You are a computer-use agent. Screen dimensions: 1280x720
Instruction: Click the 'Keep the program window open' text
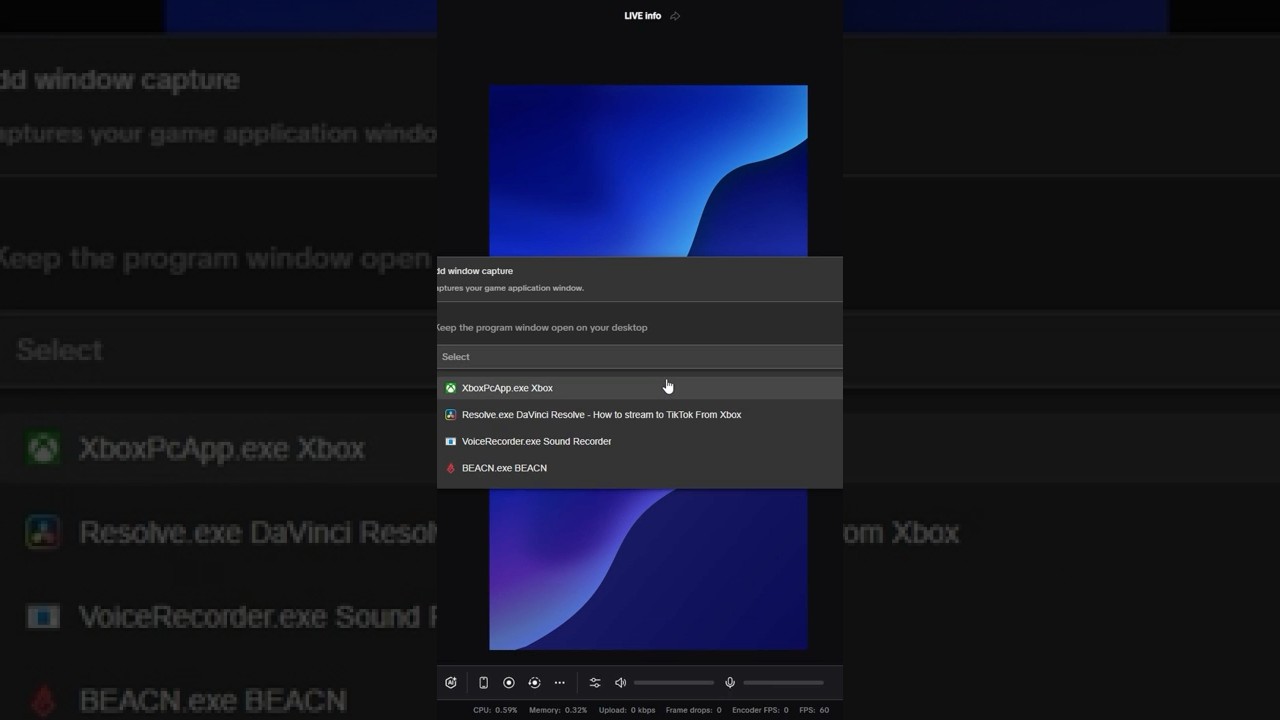[x=542, y=328]
